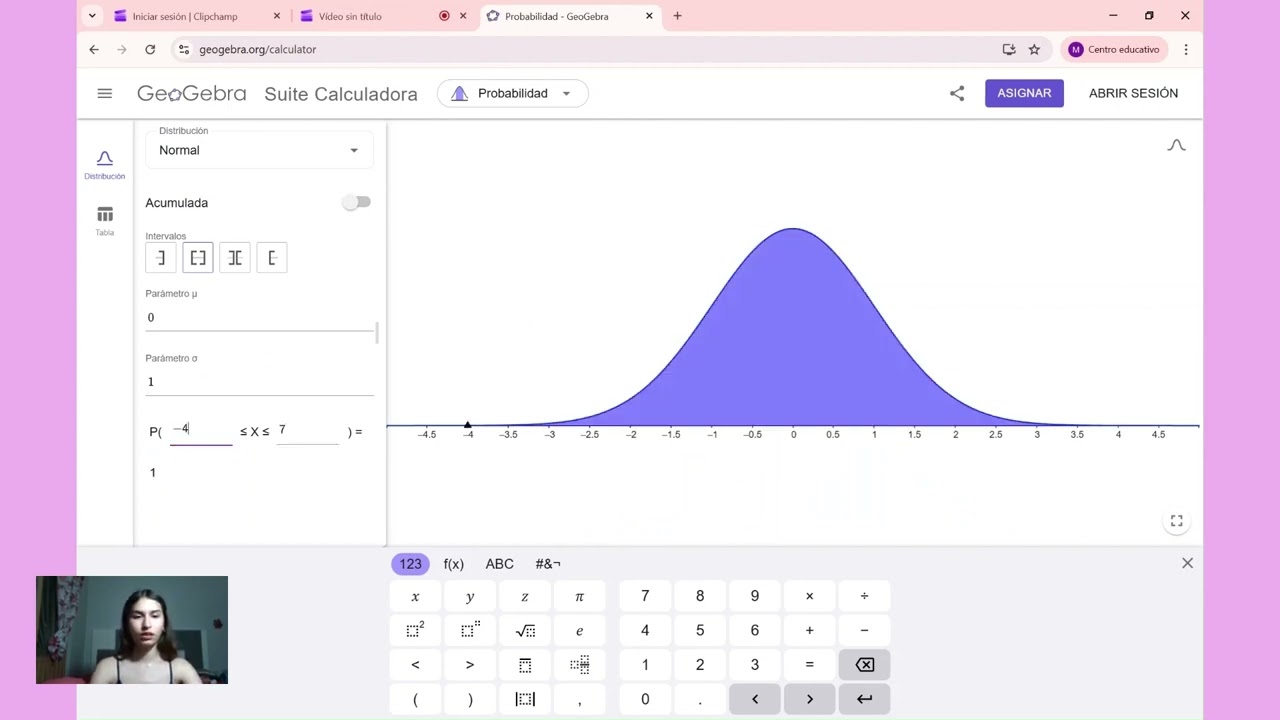Viewport: 1280px width, 720px height.
Task: Reload the browser page
Action: (x=150, y=49)
